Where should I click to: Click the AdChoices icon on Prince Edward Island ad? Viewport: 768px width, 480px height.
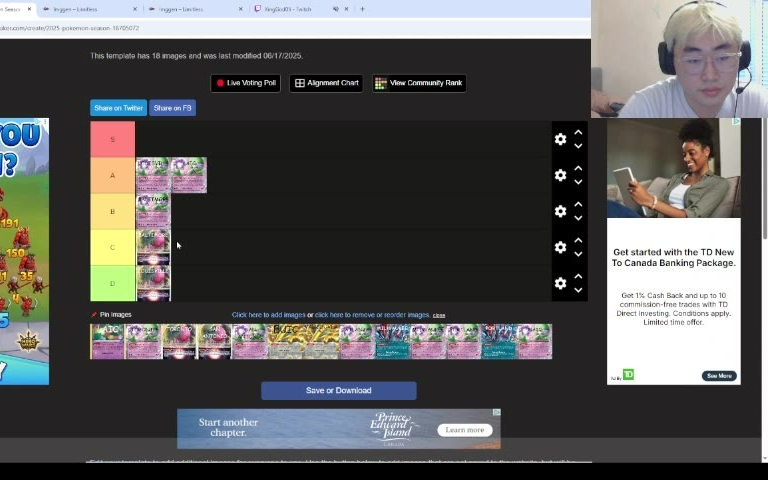click(x=497, y=412)
